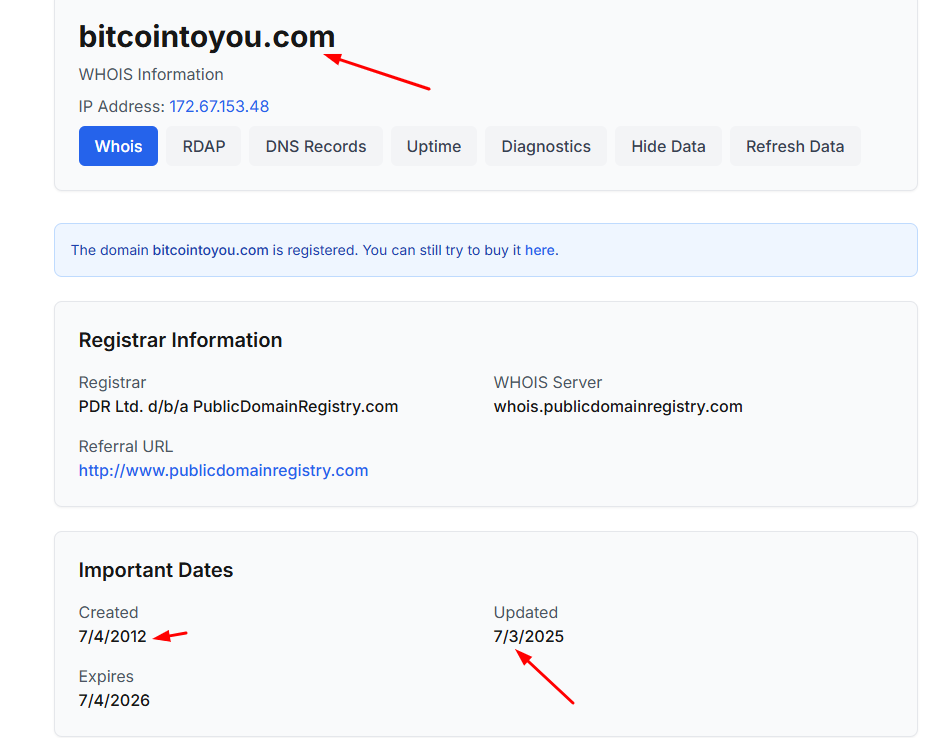The image size is (926, 738).
Task: Select the Whois tab
Action: tap(118, 146)
